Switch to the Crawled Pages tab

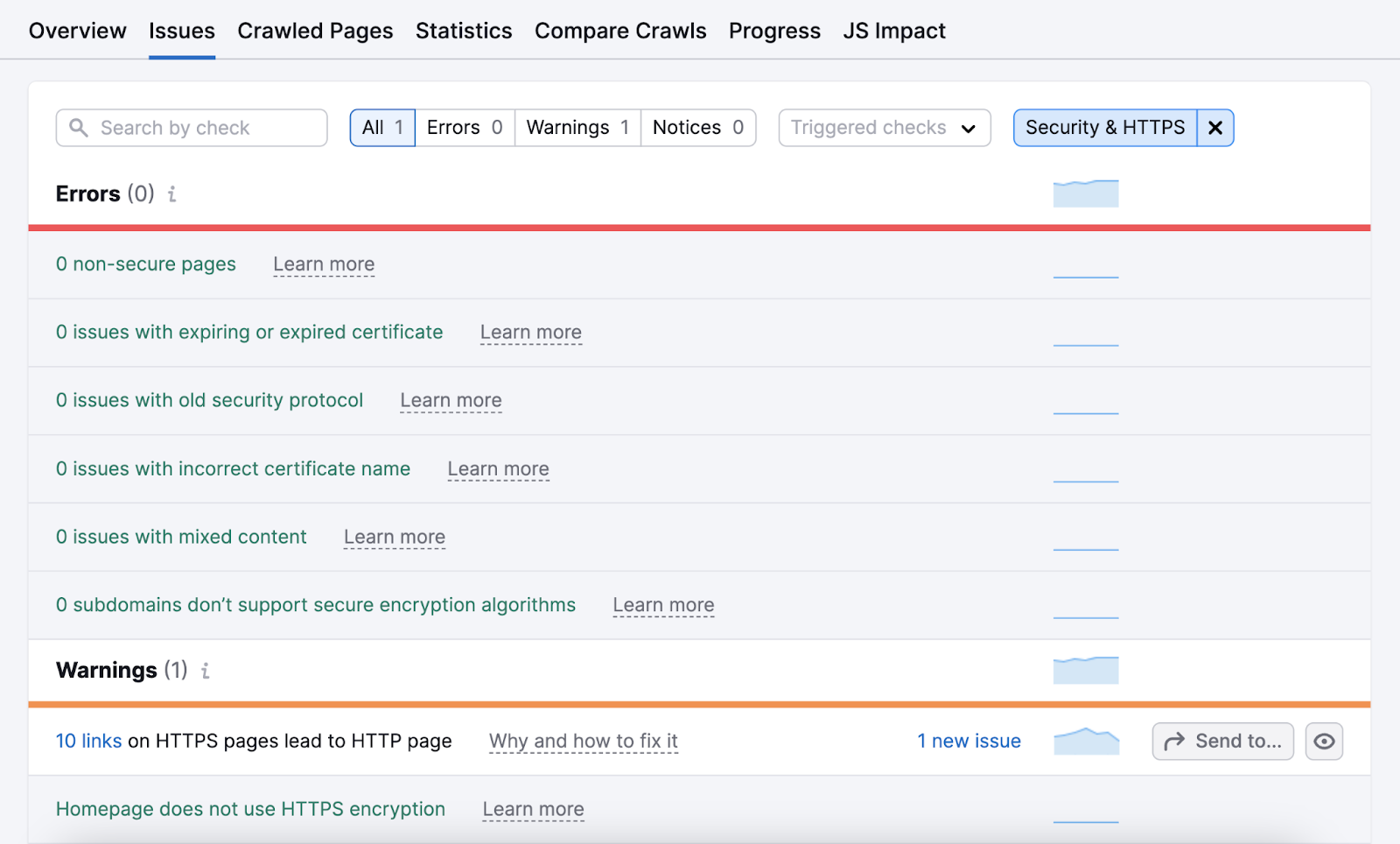pos(315,31)
